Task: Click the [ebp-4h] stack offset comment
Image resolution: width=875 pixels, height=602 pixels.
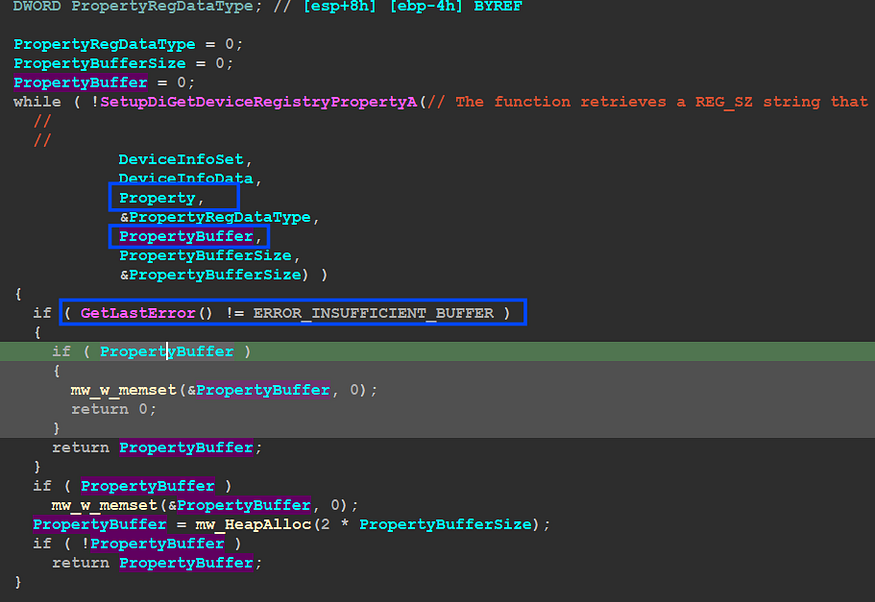Action: tap(426, 7)
